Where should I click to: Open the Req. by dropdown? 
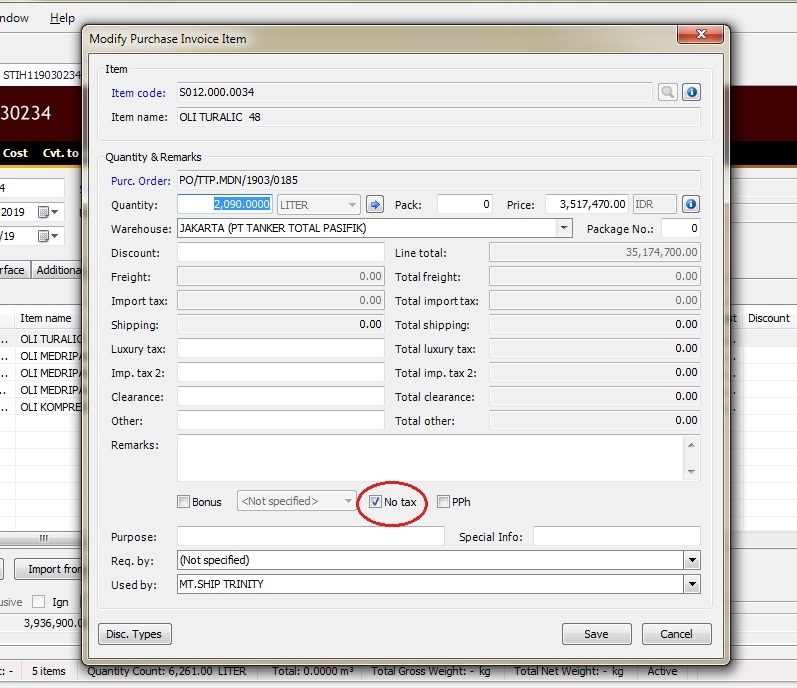coord(691,560)
